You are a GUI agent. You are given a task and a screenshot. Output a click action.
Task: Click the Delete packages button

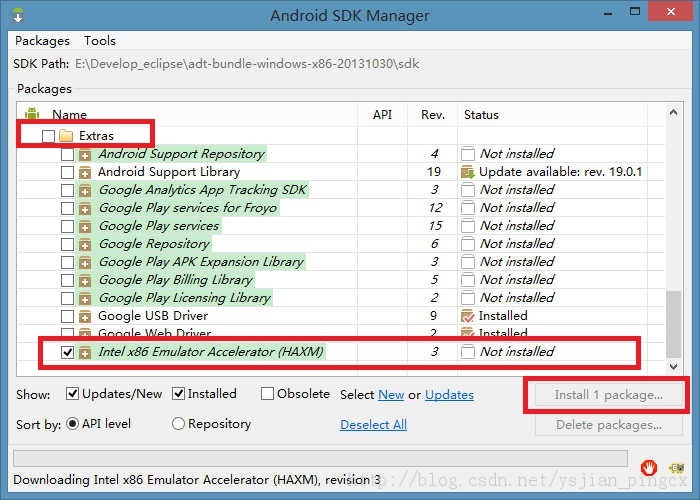(608, 425)
